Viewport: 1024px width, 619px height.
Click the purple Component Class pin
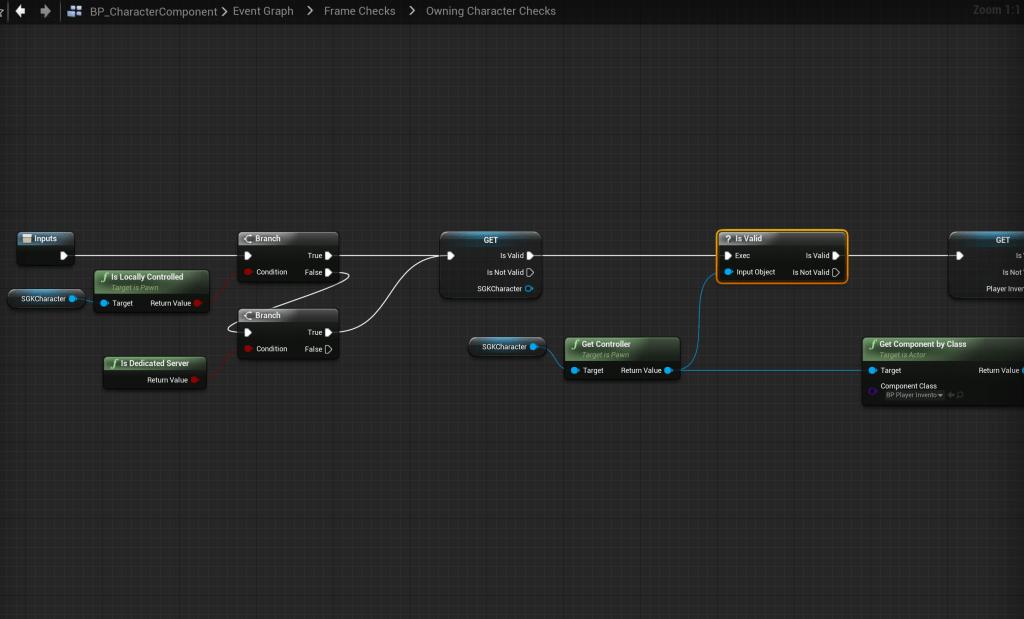point(870,389)
